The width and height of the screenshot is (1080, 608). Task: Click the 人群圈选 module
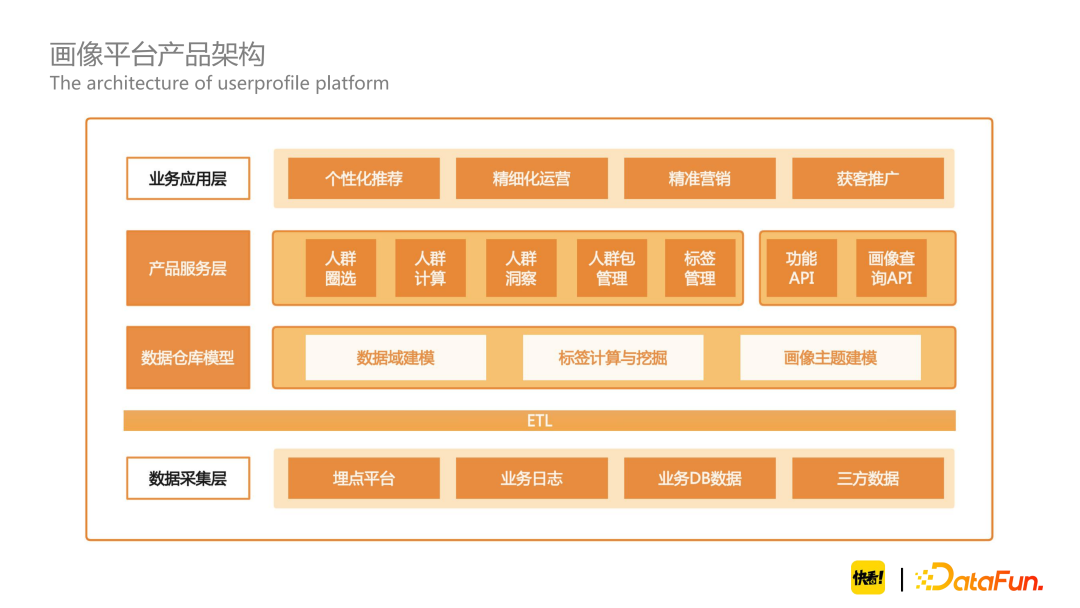click(341, 268)
